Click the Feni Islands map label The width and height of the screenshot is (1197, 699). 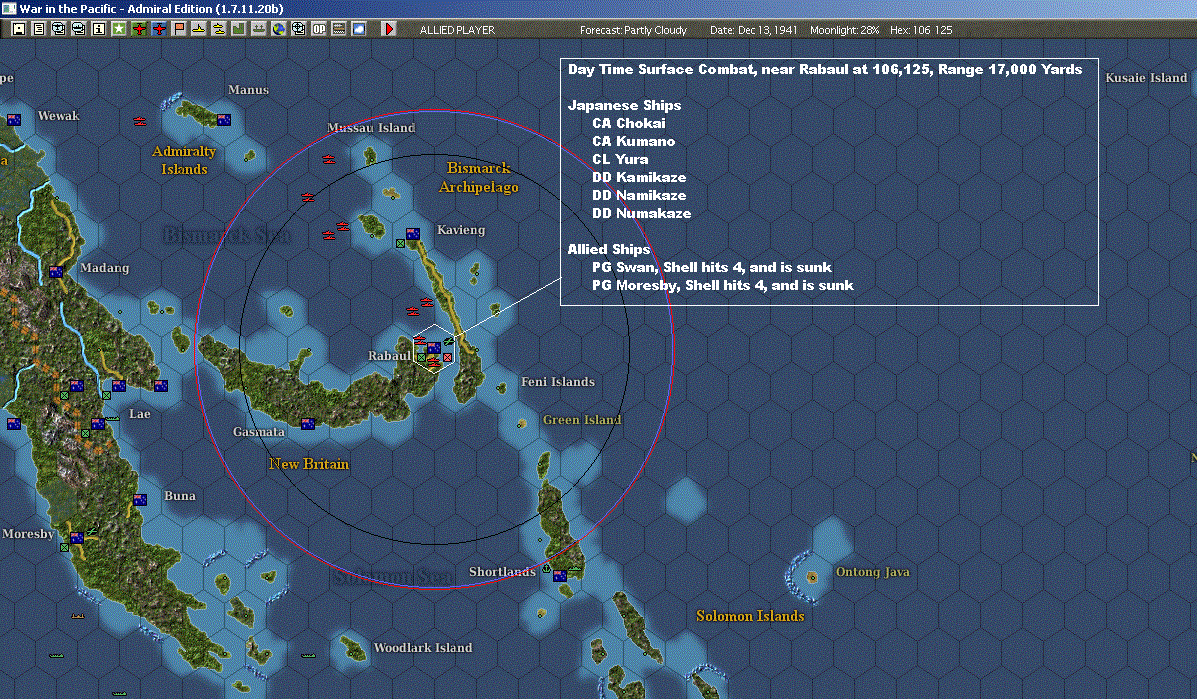pyautogui.click(x=557, y=382)
